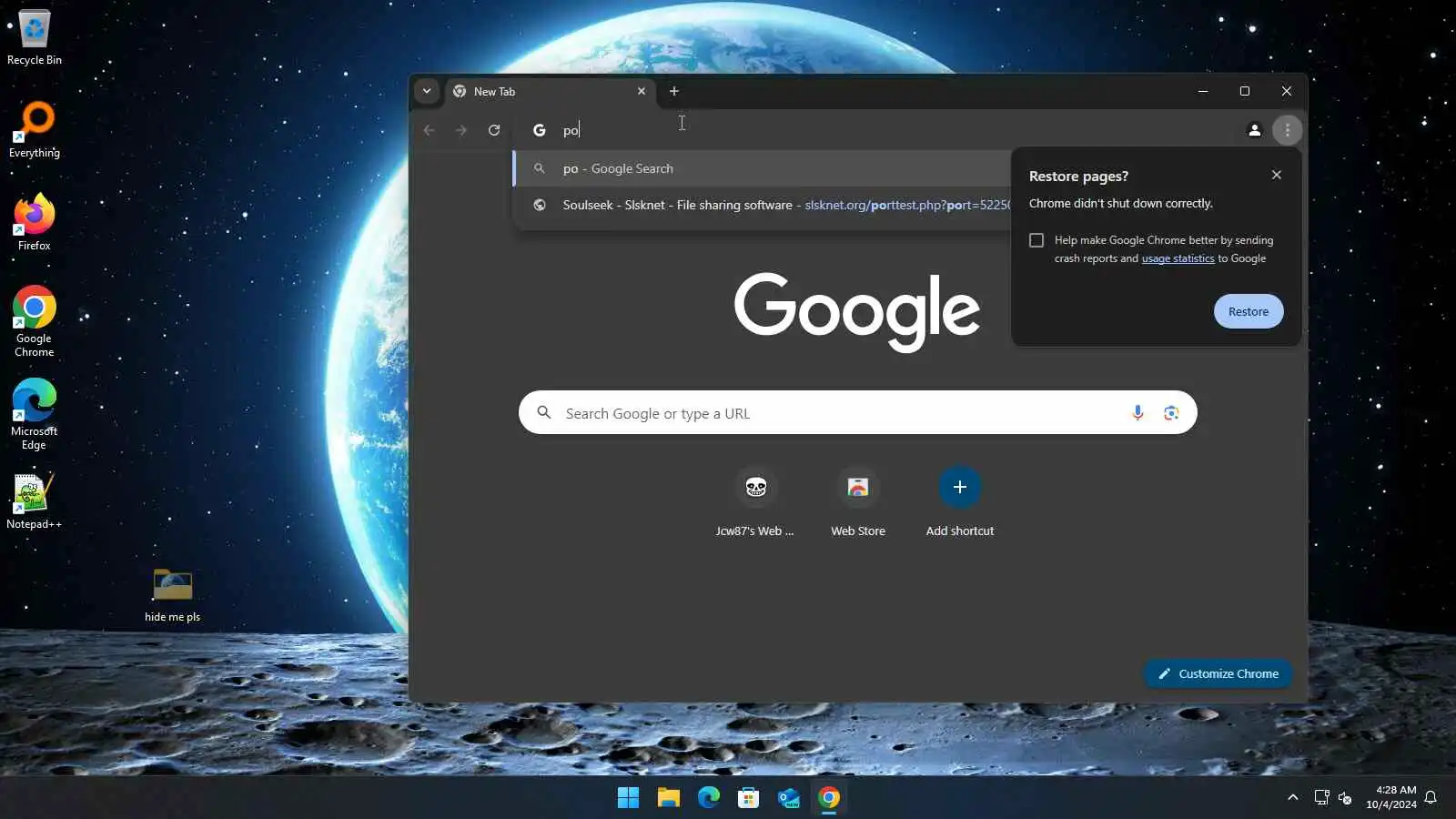Click the Customize Chrome button
This screenshot has width=1456, height=819.
[1218, 673]
